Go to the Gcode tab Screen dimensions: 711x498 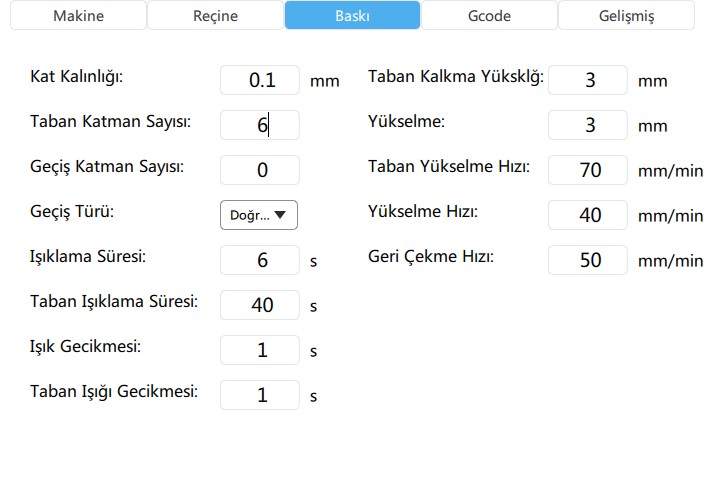click(x=489, y=16)
